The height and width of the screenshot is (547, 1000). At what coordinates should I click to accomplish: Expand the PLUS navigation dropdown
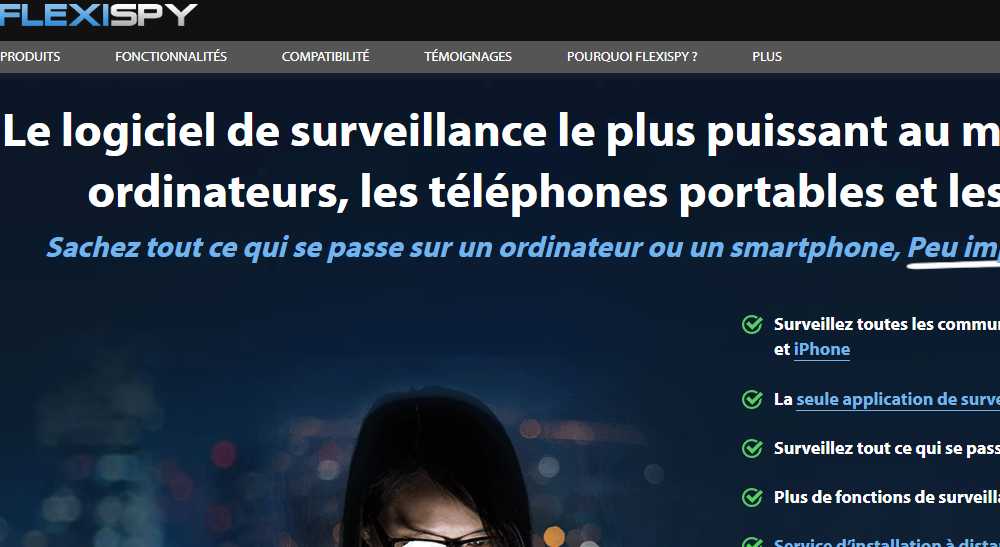[x=767, y=57]
